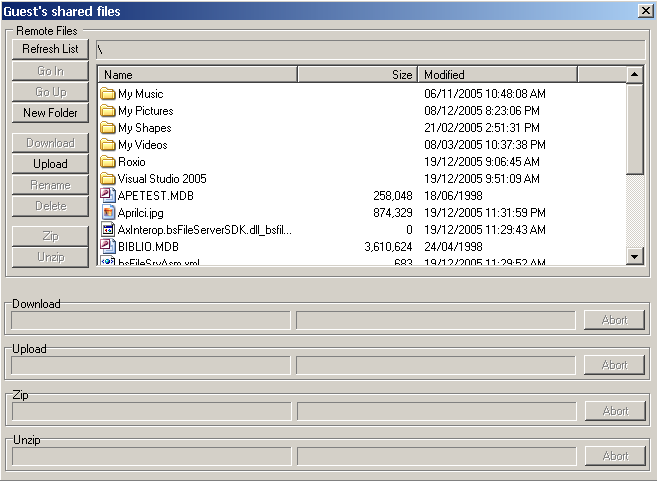Select the APETEST.MDB file name
This screenshot has width=657, height=481.
(x=155, y=196)
